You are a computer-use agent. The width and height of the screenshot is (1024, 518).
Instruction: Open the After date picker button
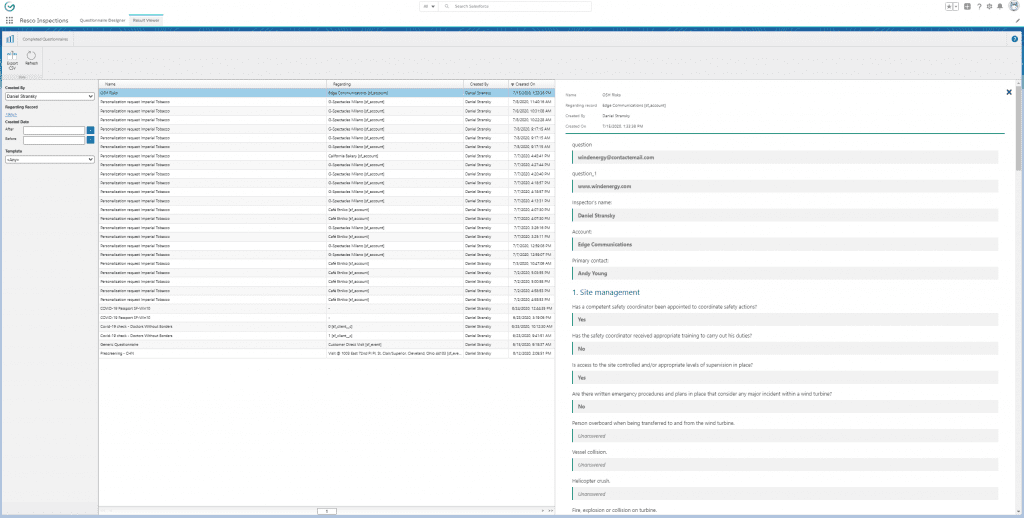91,130
